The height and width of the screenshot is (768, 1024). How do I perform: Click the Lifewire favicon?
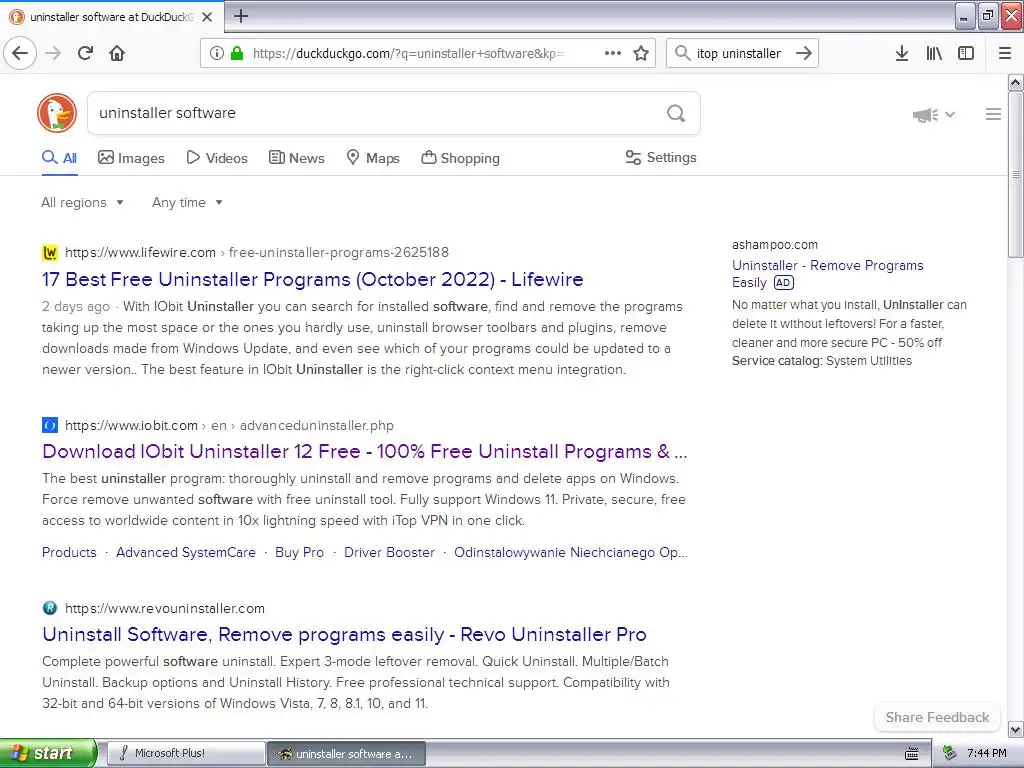pos(50,253)
